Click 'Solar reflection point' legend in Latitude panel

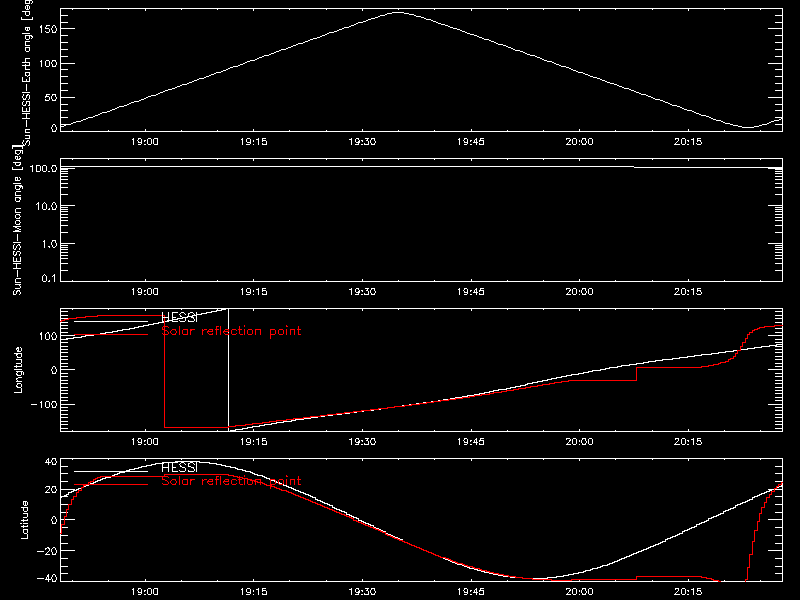pyautogui.click(x=231, y=481)
